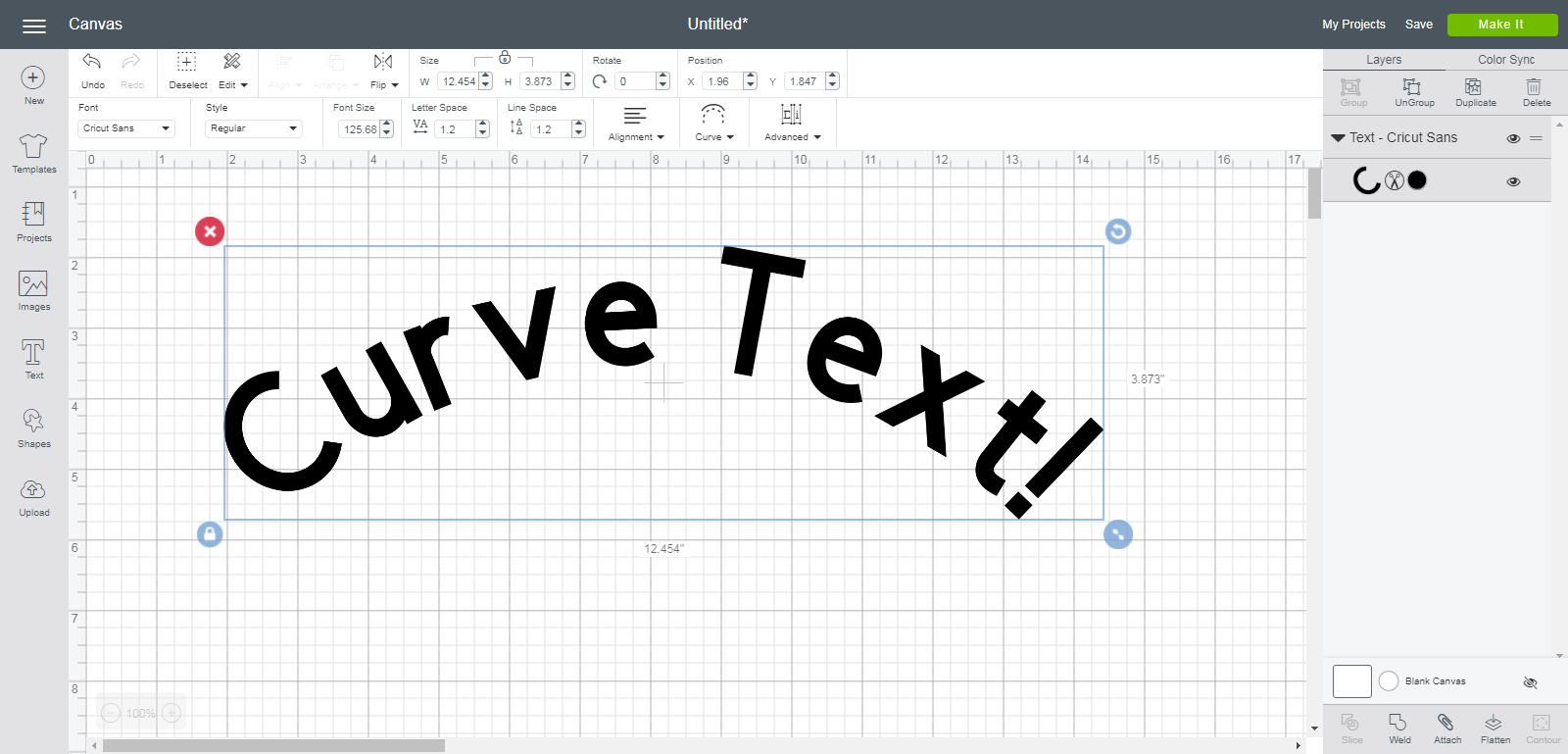Duplicate the selected layer
The height and width of the screenshot is (754, 1568).
click(1474, 86)
